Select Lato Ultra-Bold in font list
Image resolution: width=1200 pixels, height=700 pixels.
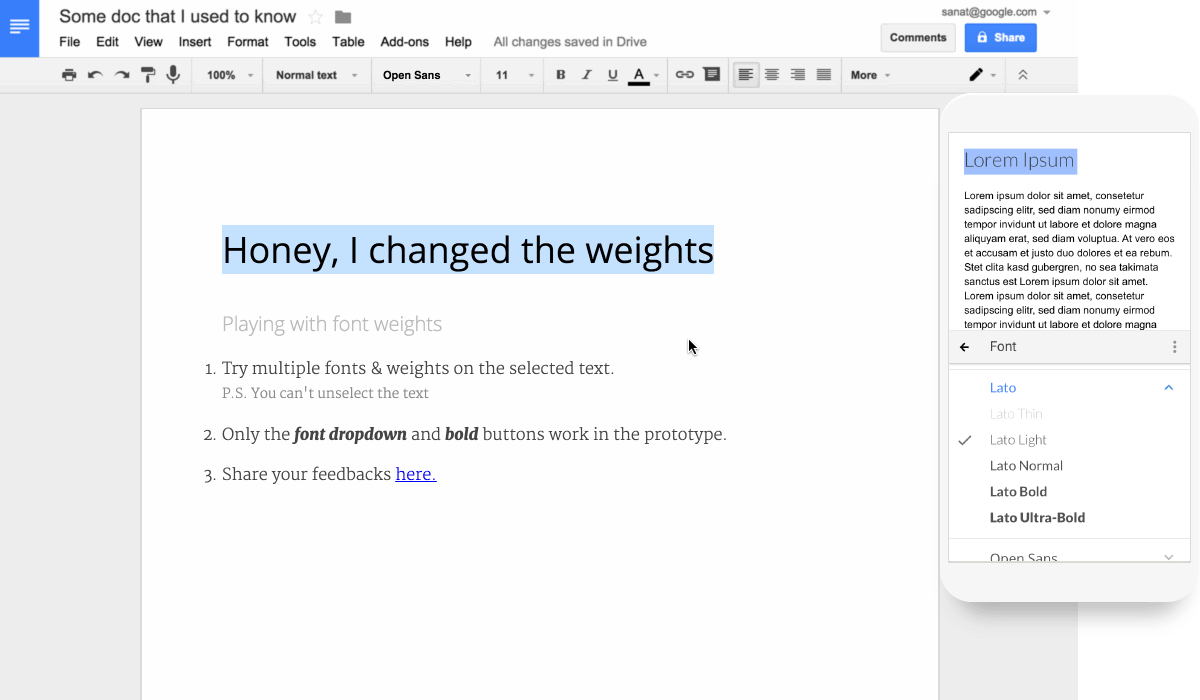click(x=1037, y=518)
